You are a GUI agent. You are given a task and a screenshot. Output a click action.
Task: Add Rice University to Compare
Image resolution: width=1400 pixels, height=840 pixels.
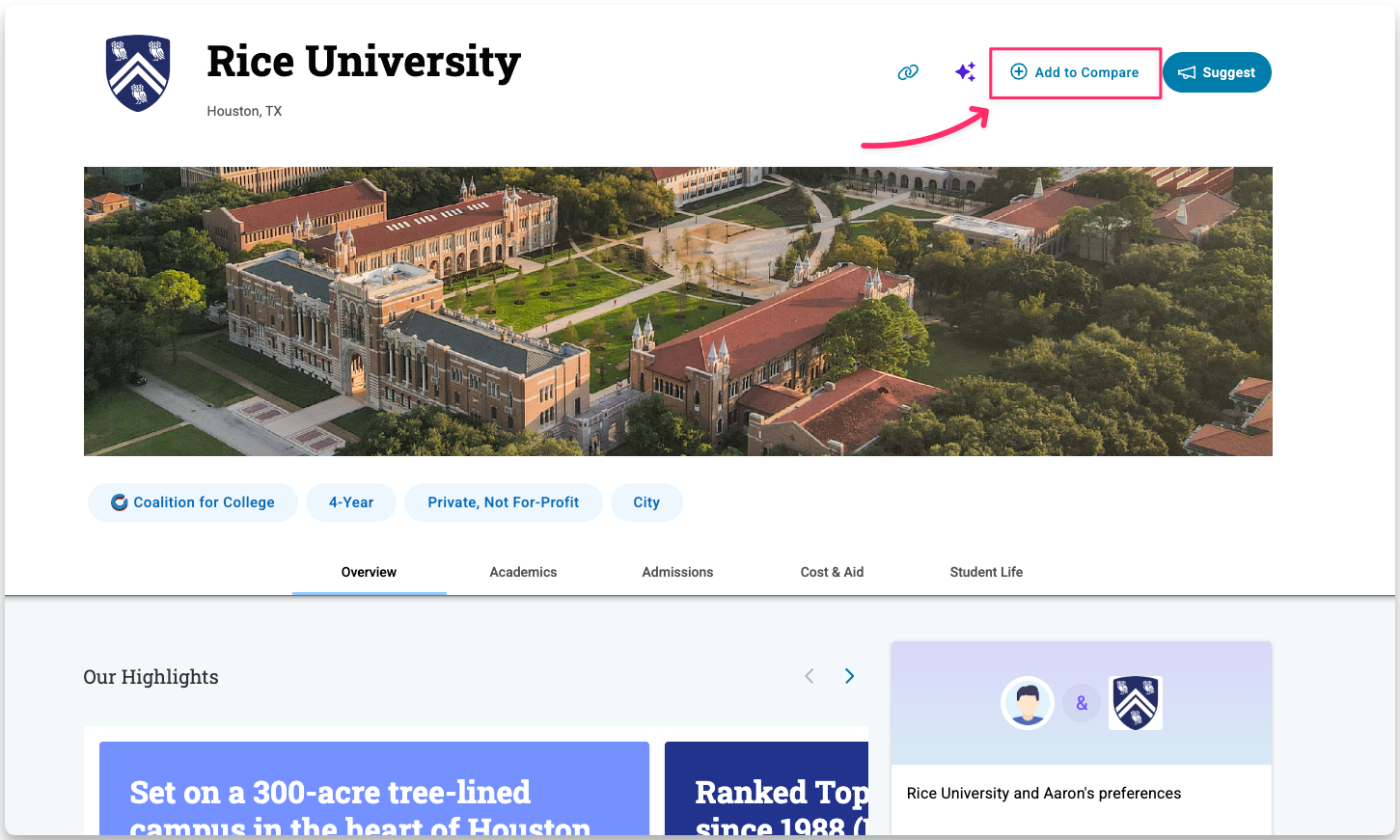coord(1075,72)
